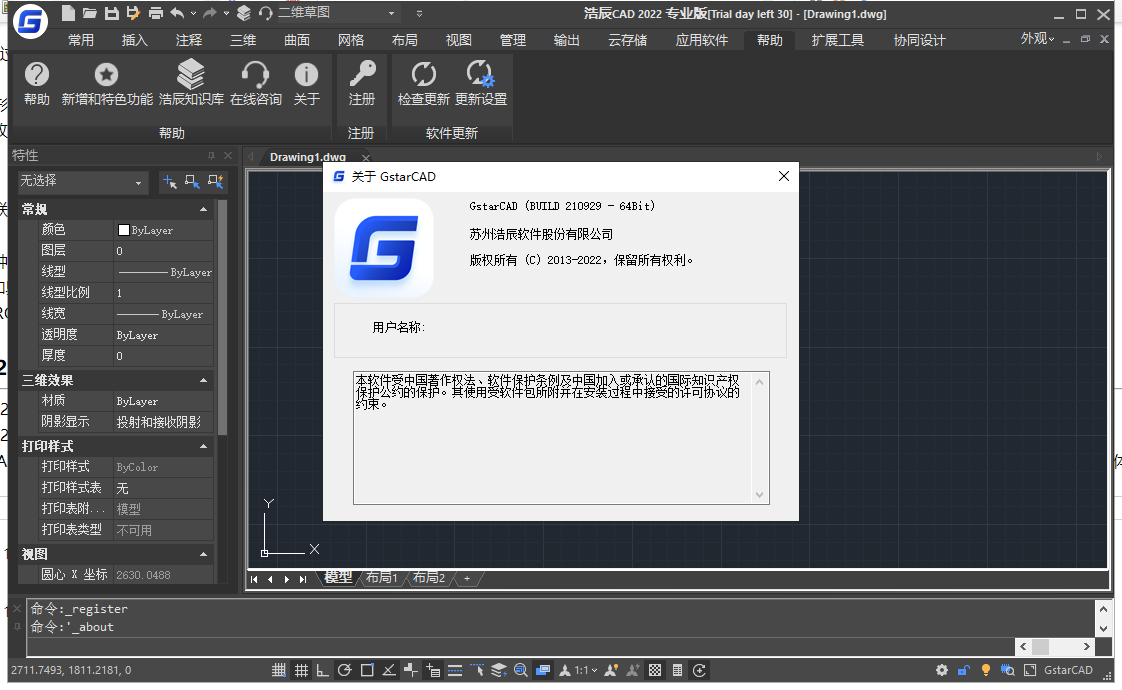The height and width of the screenshot is (690, 1122).
Task: Click the Open file folder icon
Action: pyautogui.click(x=89, y=13)
